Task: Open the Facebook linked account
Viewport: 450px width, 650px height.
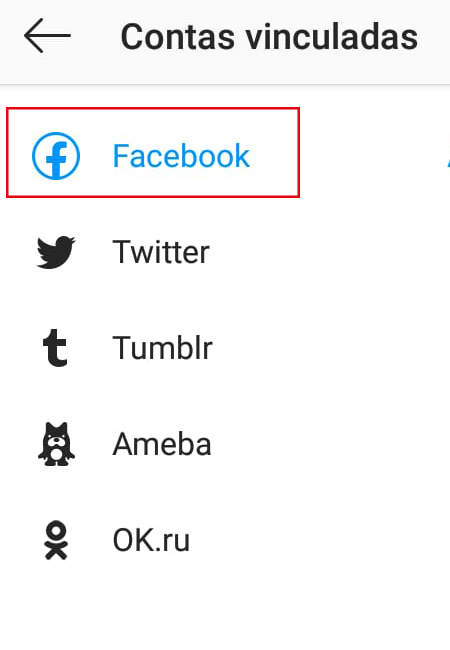Action: [x=225, y=156]
